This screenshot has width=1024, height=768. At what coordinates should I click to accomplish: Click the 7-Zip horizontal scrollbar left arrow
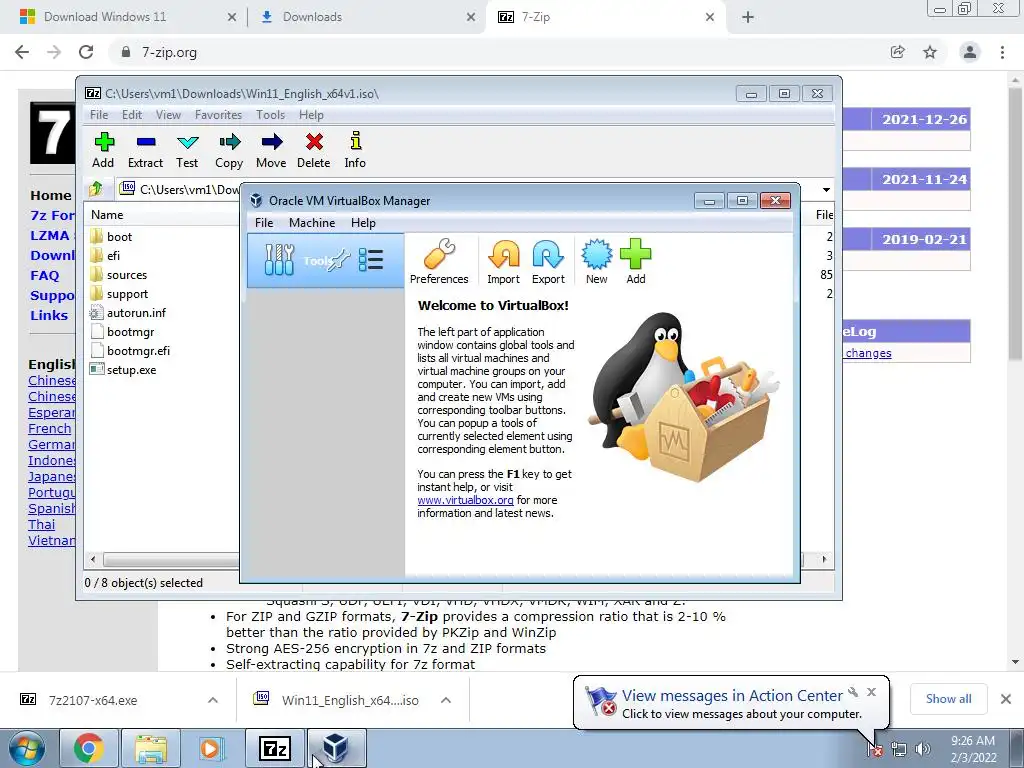93,560
